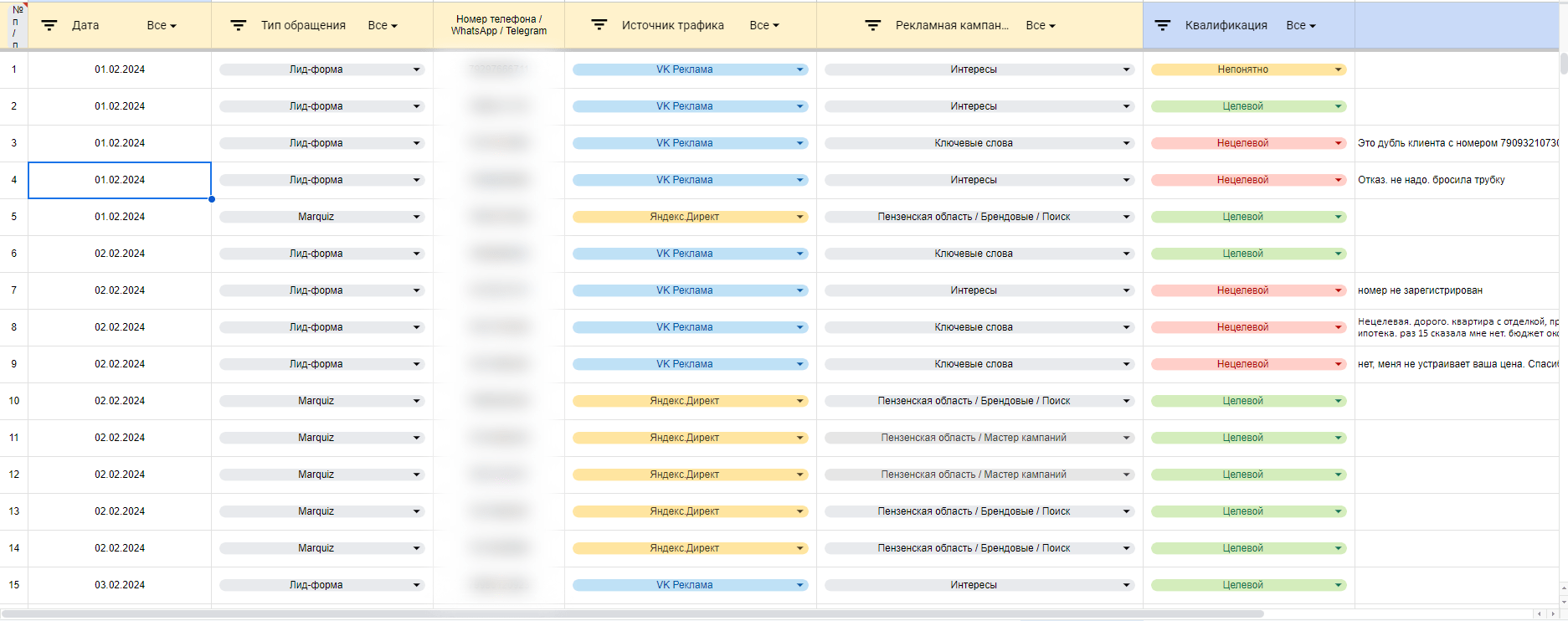Click the filter icon beside Рекламная кампания

873,26
